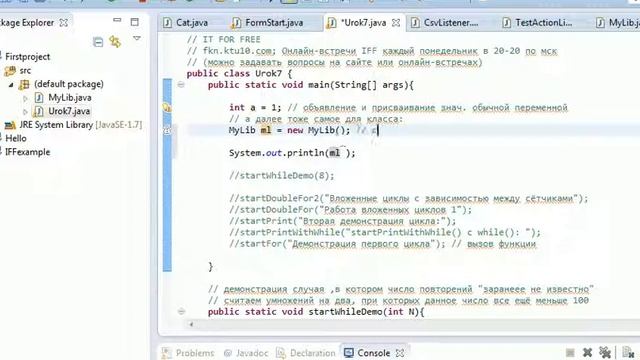Select the src folder in the tree
The image size is (640, 360).
25,71
